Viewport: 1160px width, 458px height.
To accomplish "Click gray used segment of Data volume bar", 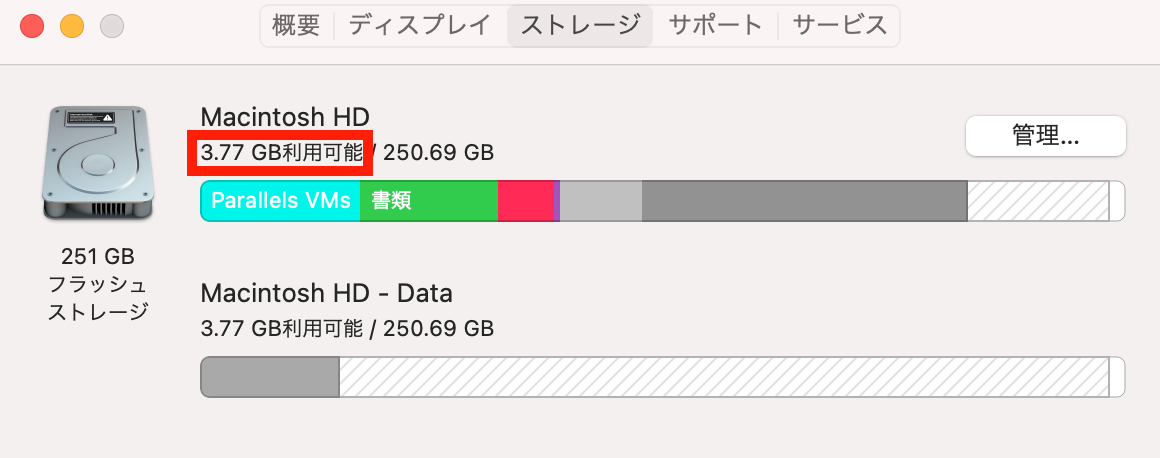I will coord(270,377).
